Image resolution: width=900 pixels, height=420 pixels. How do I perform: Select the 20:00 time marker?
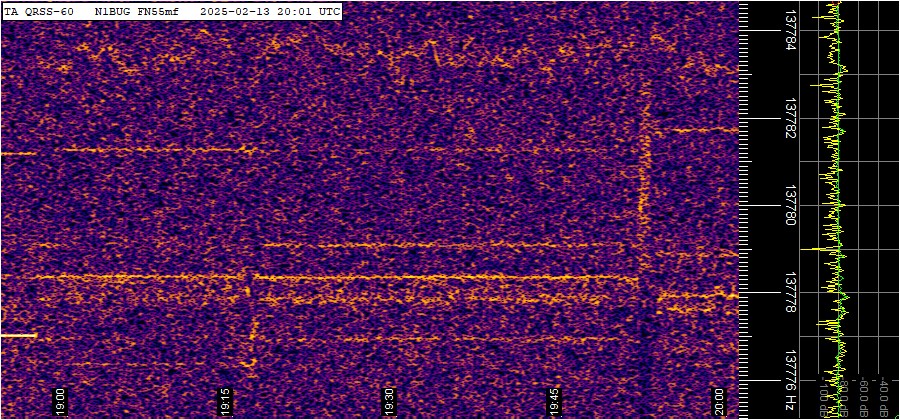tap(719, 399)
